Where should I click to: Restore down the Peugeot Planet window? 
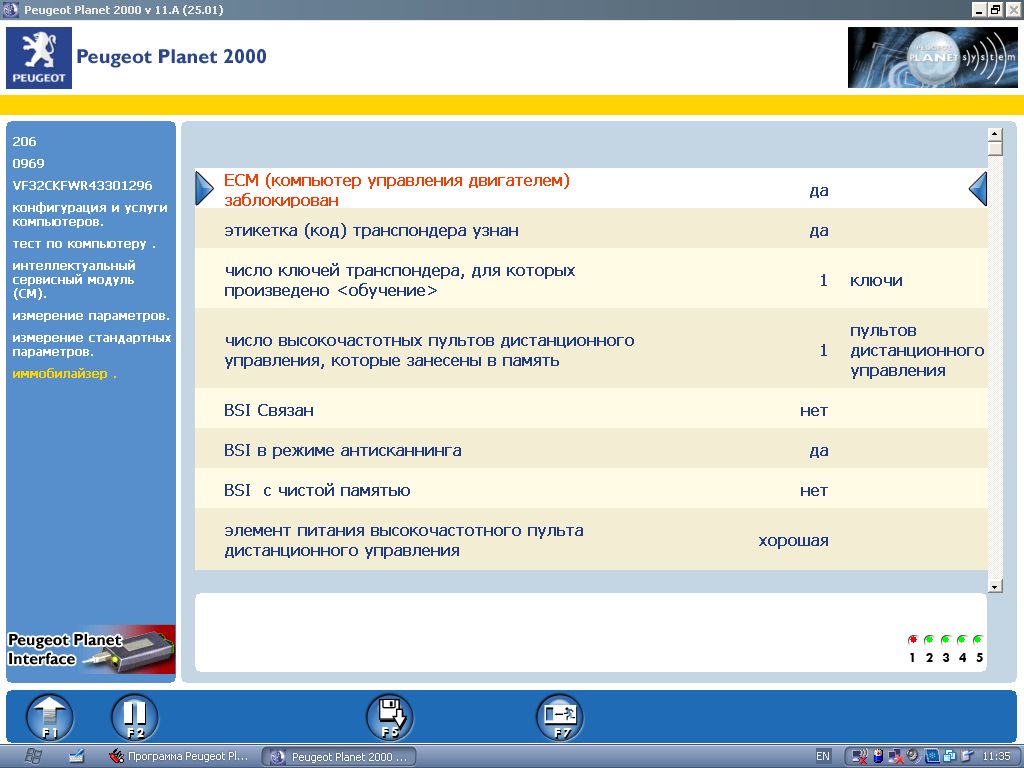coord(995,10)
